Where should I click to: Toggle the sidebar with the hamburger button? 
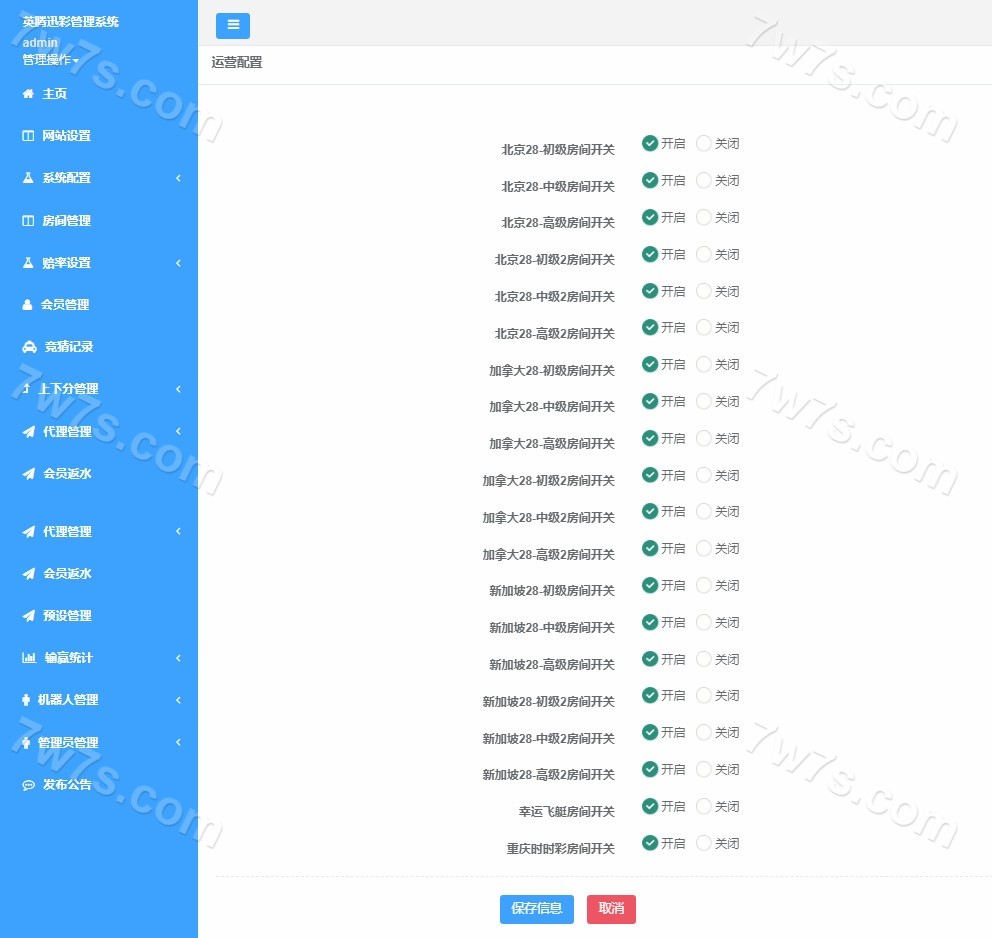click(233, 26)
